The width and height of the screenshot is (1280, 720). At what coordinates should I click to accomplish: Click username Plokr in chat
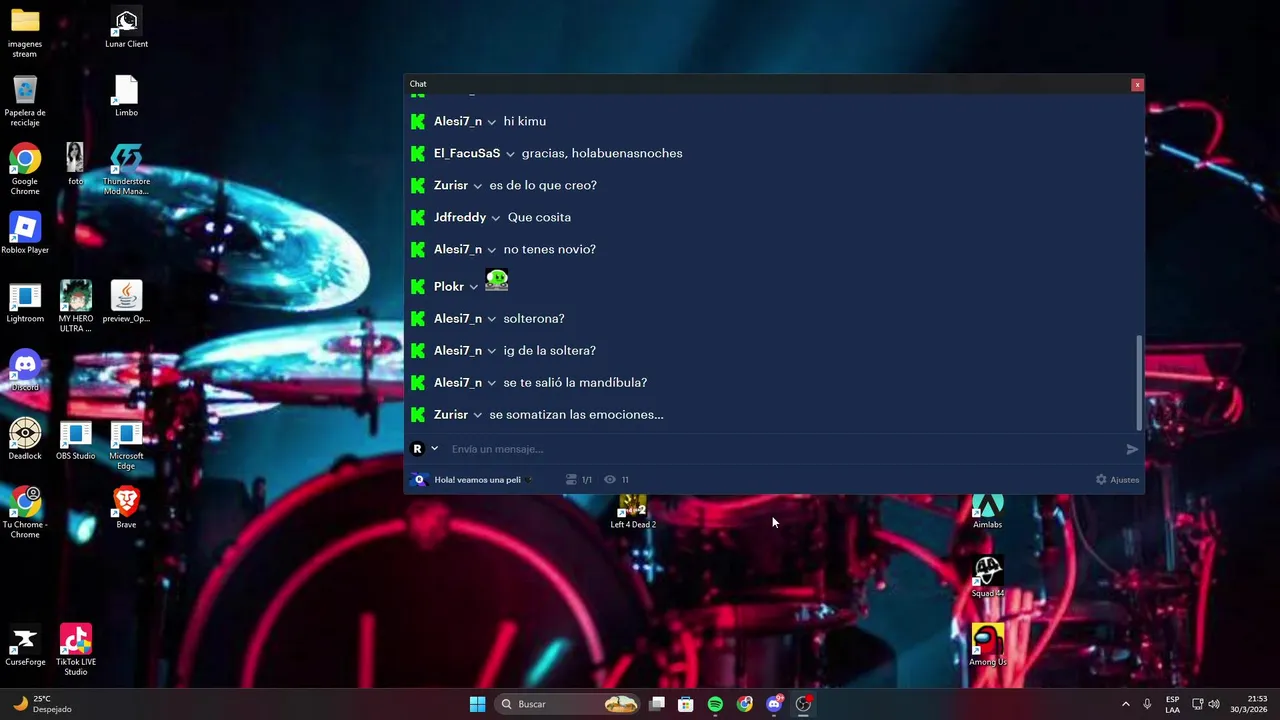(449, 287)
